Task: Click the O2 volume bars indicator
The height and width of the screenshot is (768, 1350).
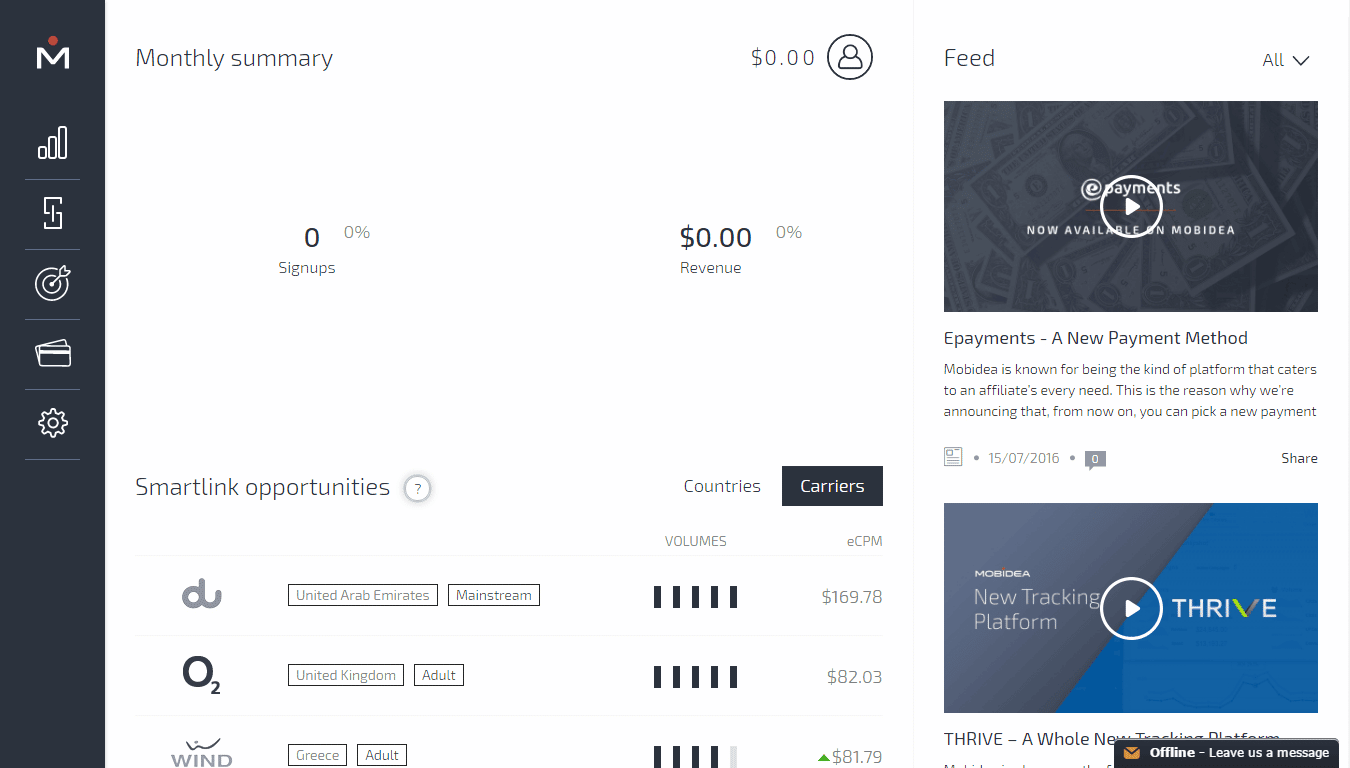Action: coord(696,677)
